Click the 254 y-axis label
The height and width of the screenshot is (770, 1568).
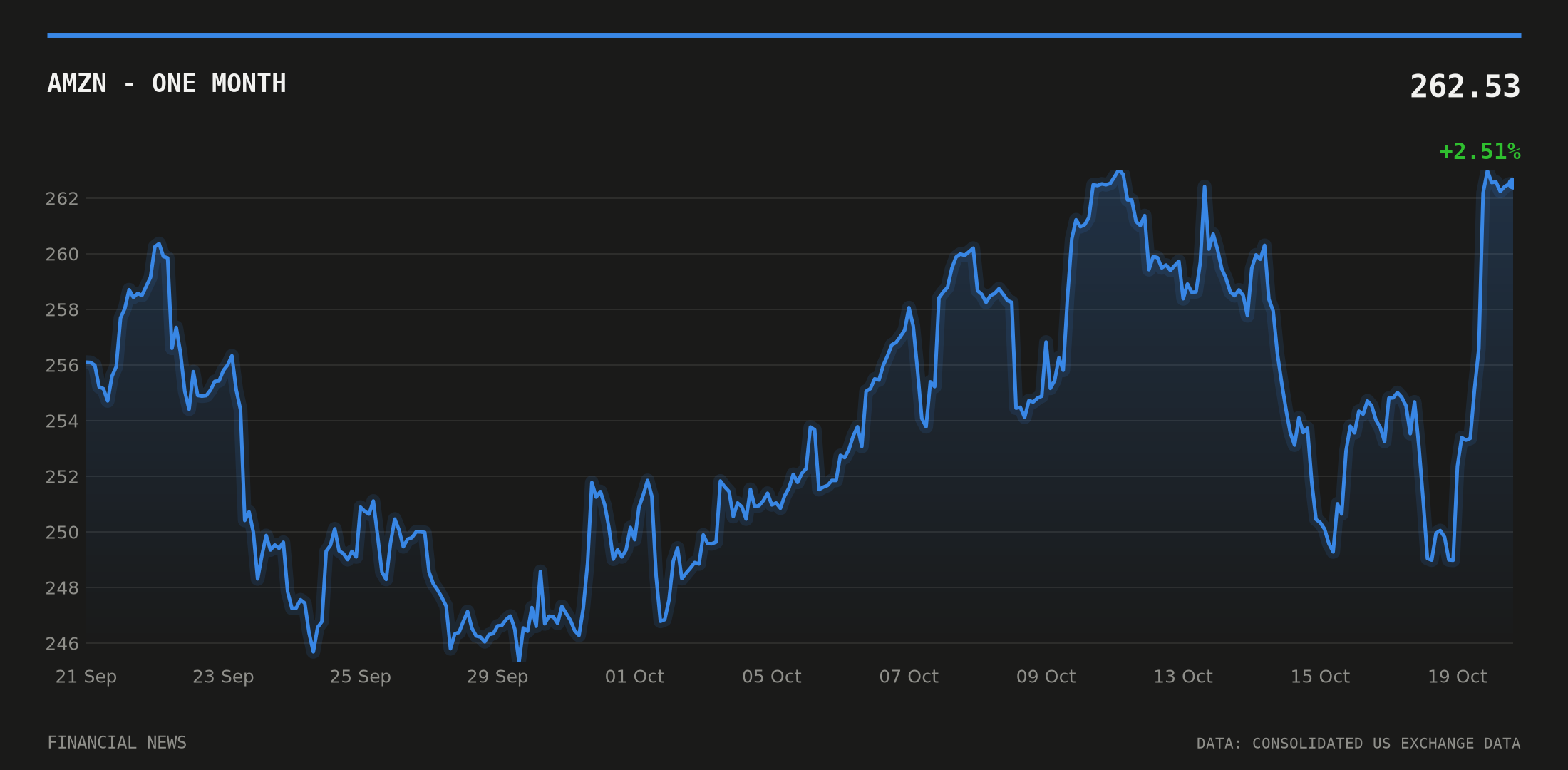(62, 421)
